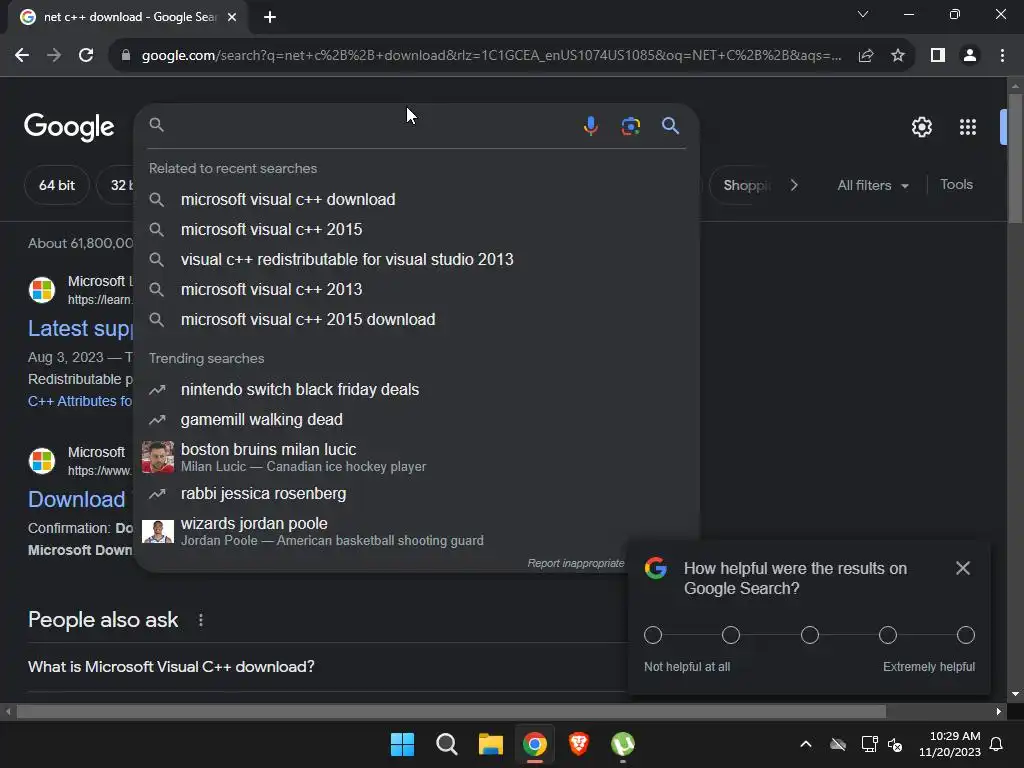Choose suggestion 'microsoft visual c++ download'

click(417, 200)
